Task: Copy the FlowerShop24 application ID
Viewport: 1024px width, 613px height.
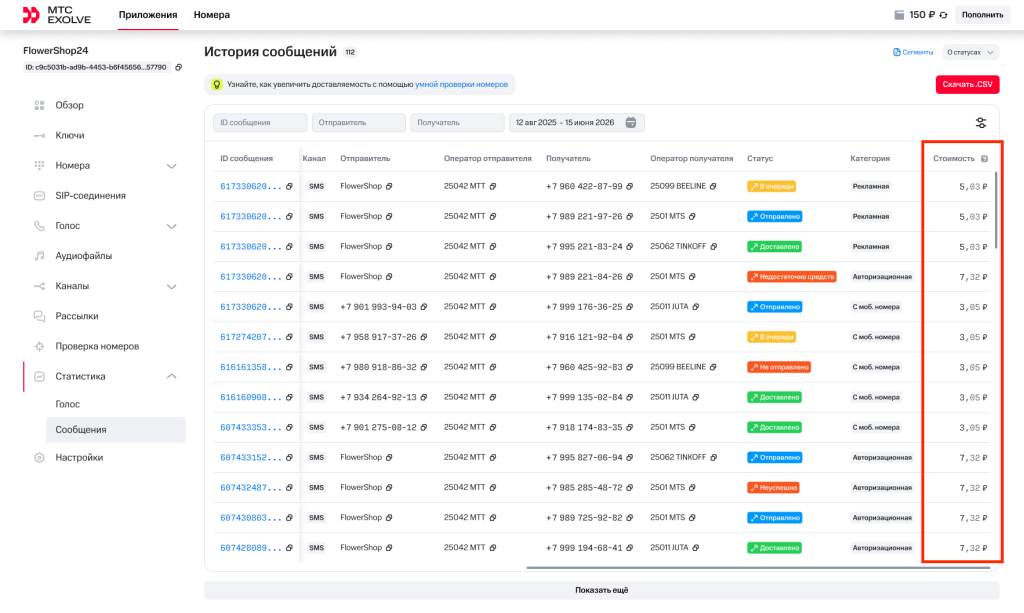Action: [178, 67]
